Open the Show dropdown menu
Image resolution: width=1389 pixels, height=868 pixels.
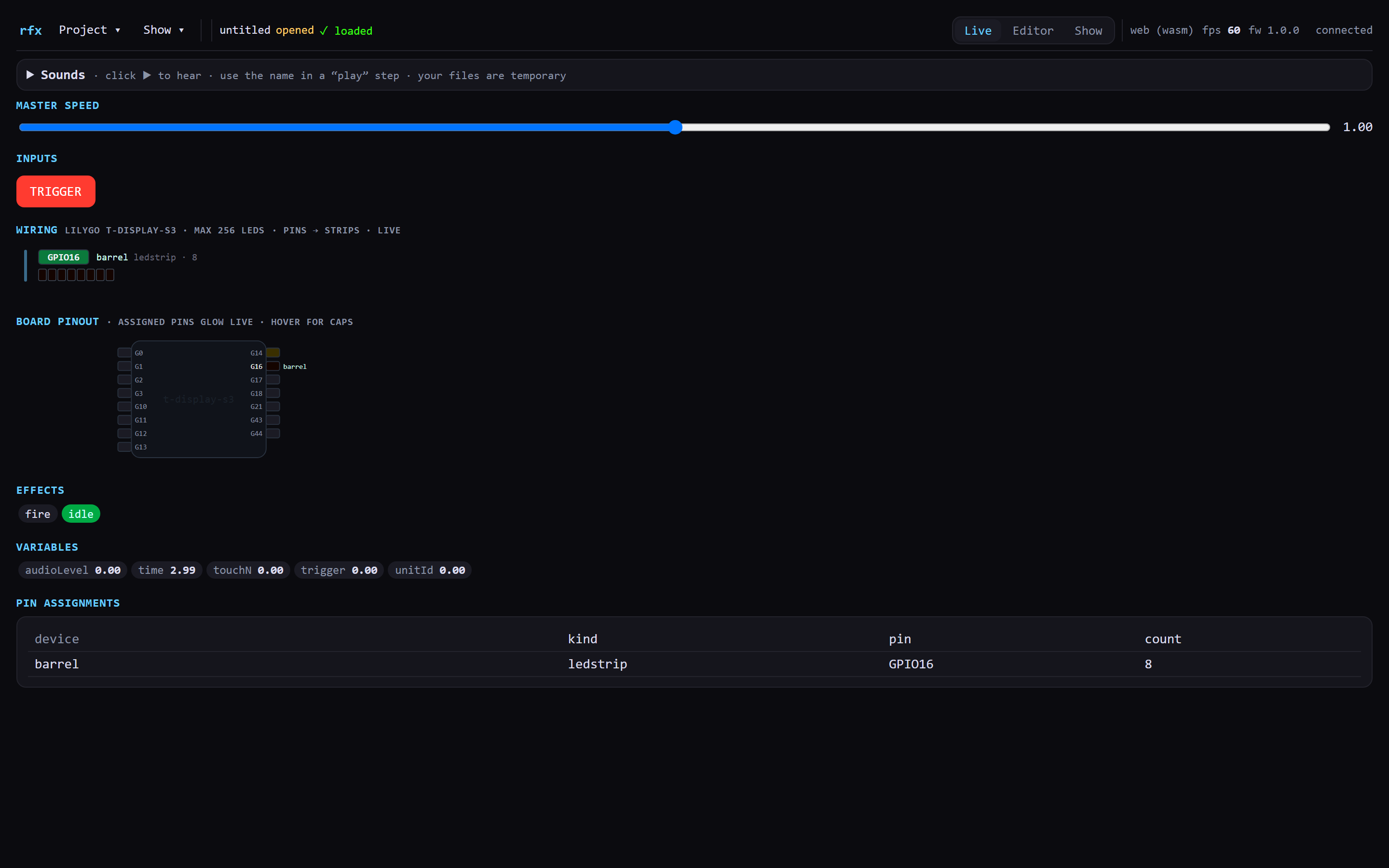[163, 30]
